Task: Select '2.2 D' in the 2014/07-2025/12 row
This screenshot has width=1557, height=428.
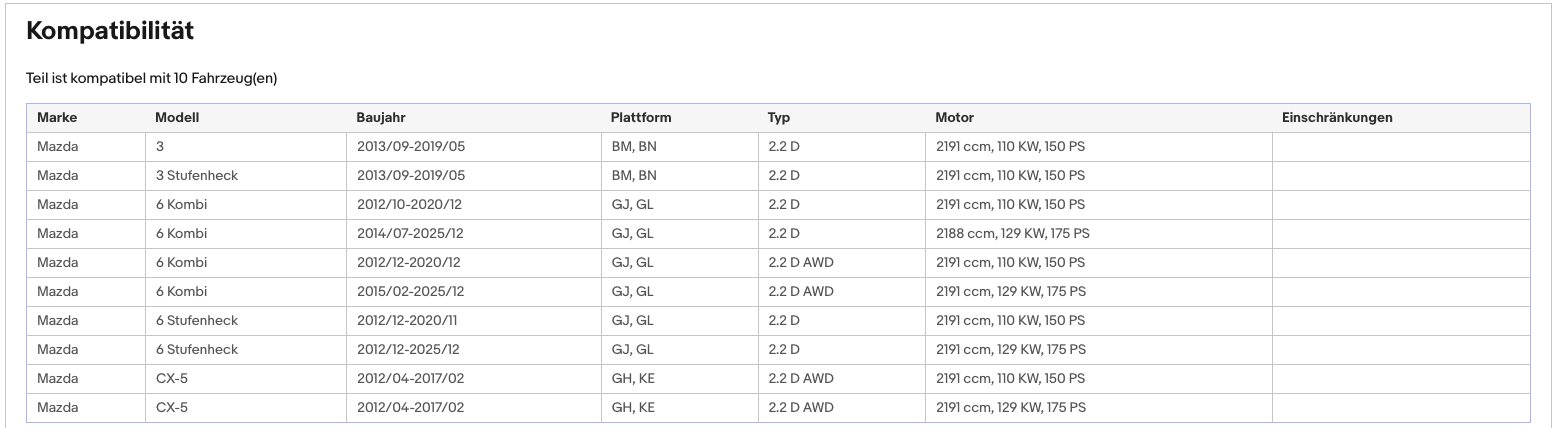Action: click(x=784, y=234)
